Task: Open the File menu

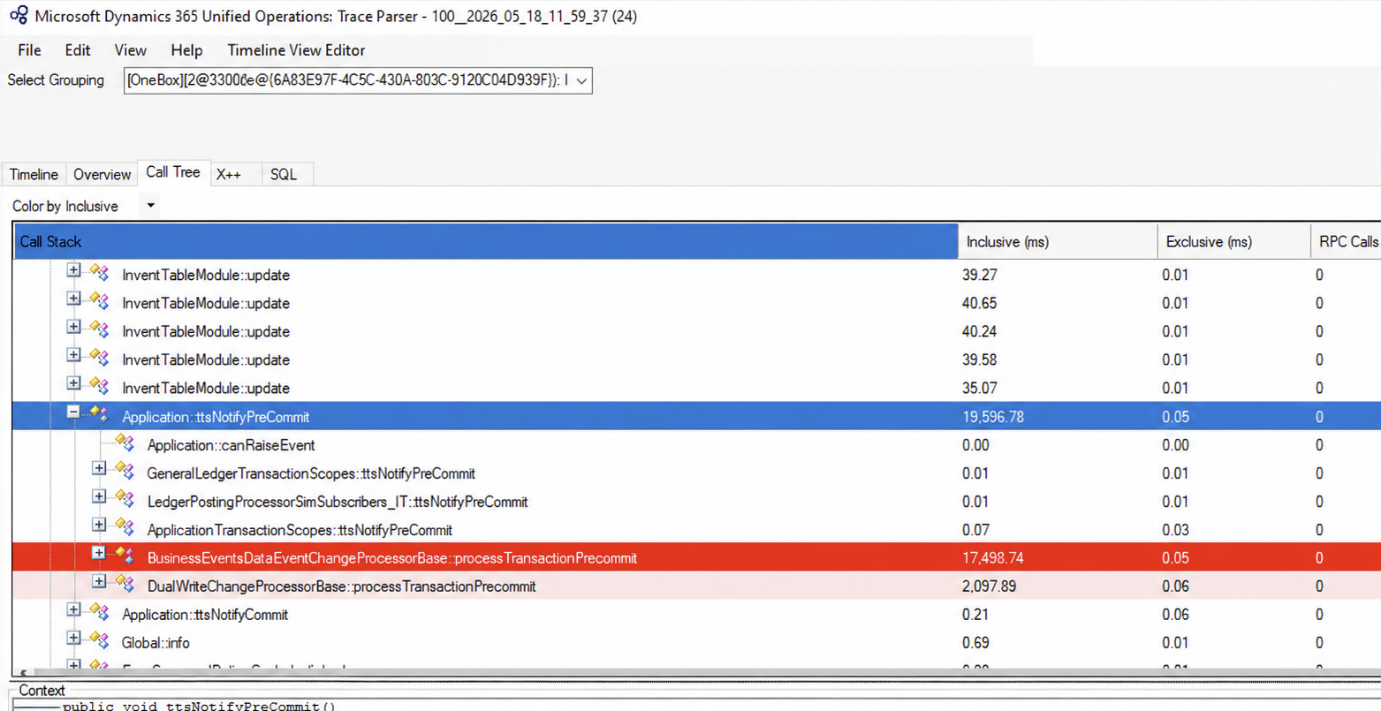Action: click(x=29, y=50)
